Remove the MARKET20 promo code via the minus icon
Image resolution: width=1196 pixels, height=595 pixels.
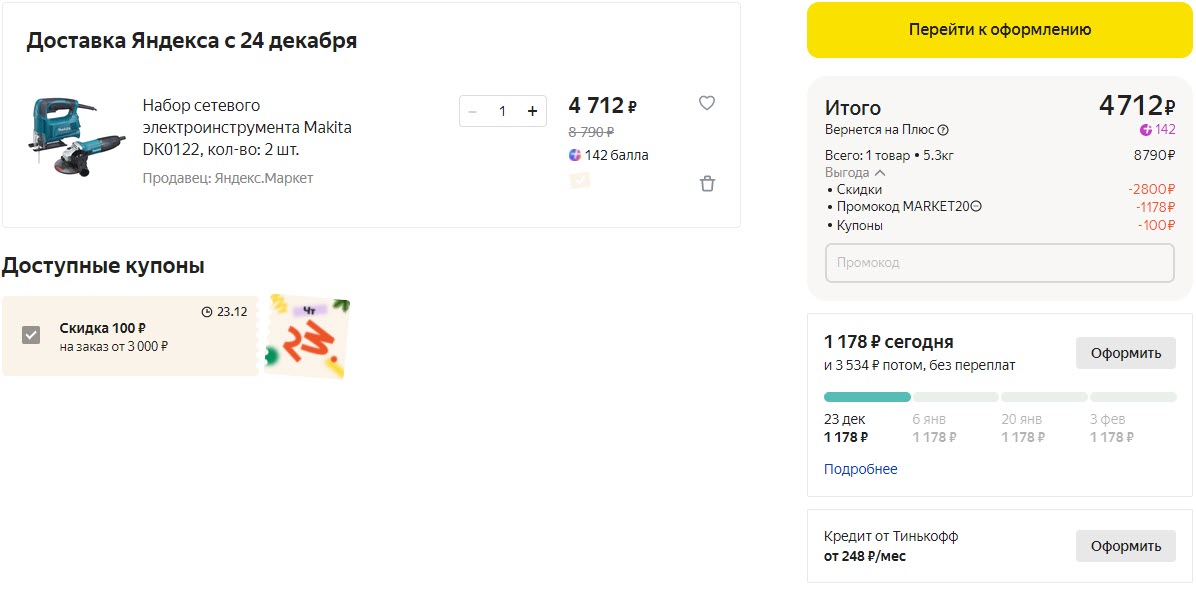coord(976,207)
